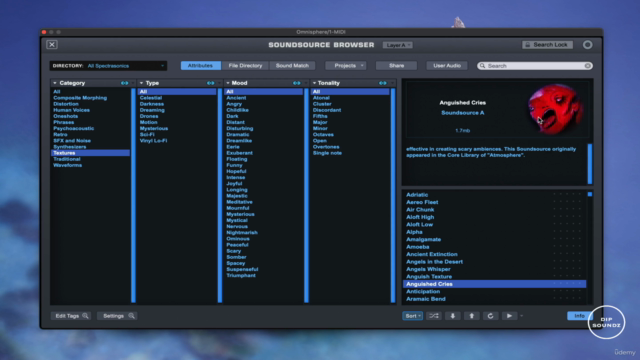This screenshot has height=360, width=640.
Task: Select the Amalgamate soundsource
Action: pyautogui.click(x=423, y=239)
